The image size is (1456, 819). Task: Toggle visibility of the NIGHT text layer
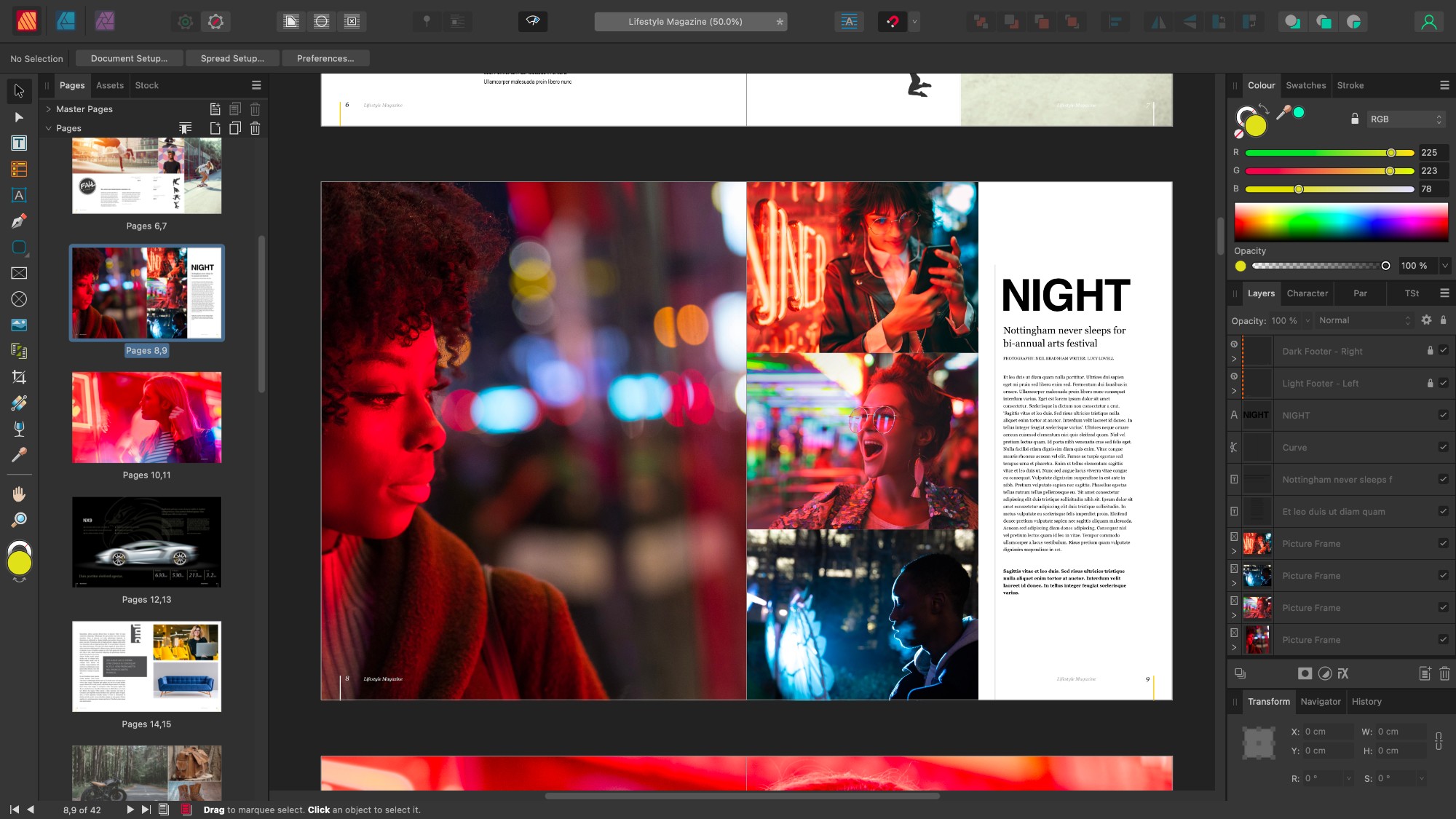1444,415
